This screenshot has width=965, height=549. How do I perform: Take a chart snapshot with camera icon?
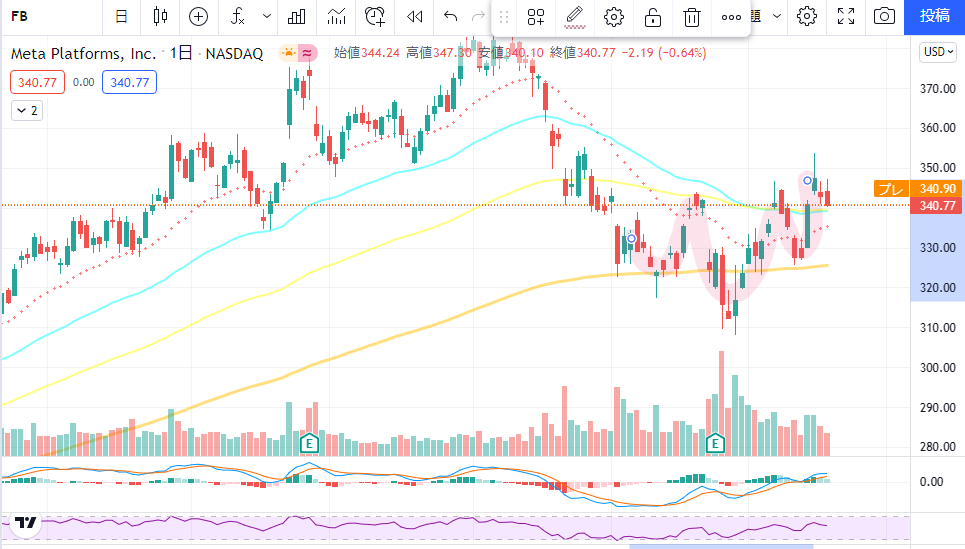884,17
